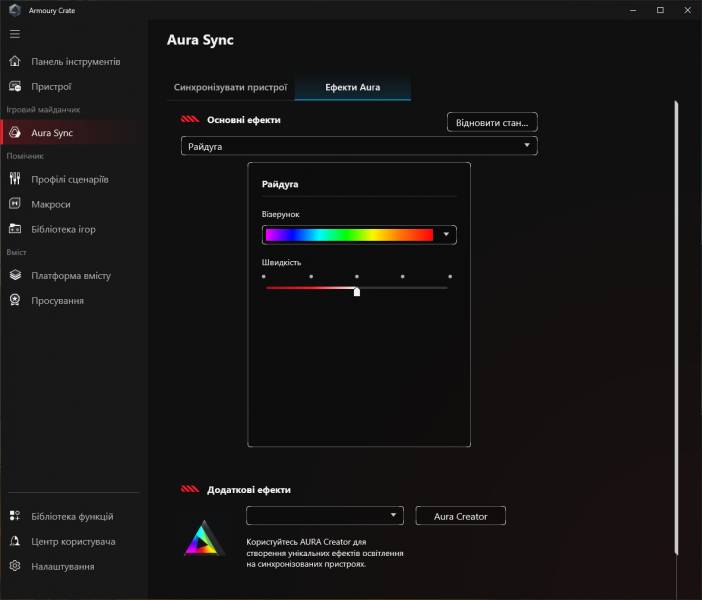Click the fourth speed tick dot
The image size is (702, 600).
pyautogui.click(x=402, y=276)
